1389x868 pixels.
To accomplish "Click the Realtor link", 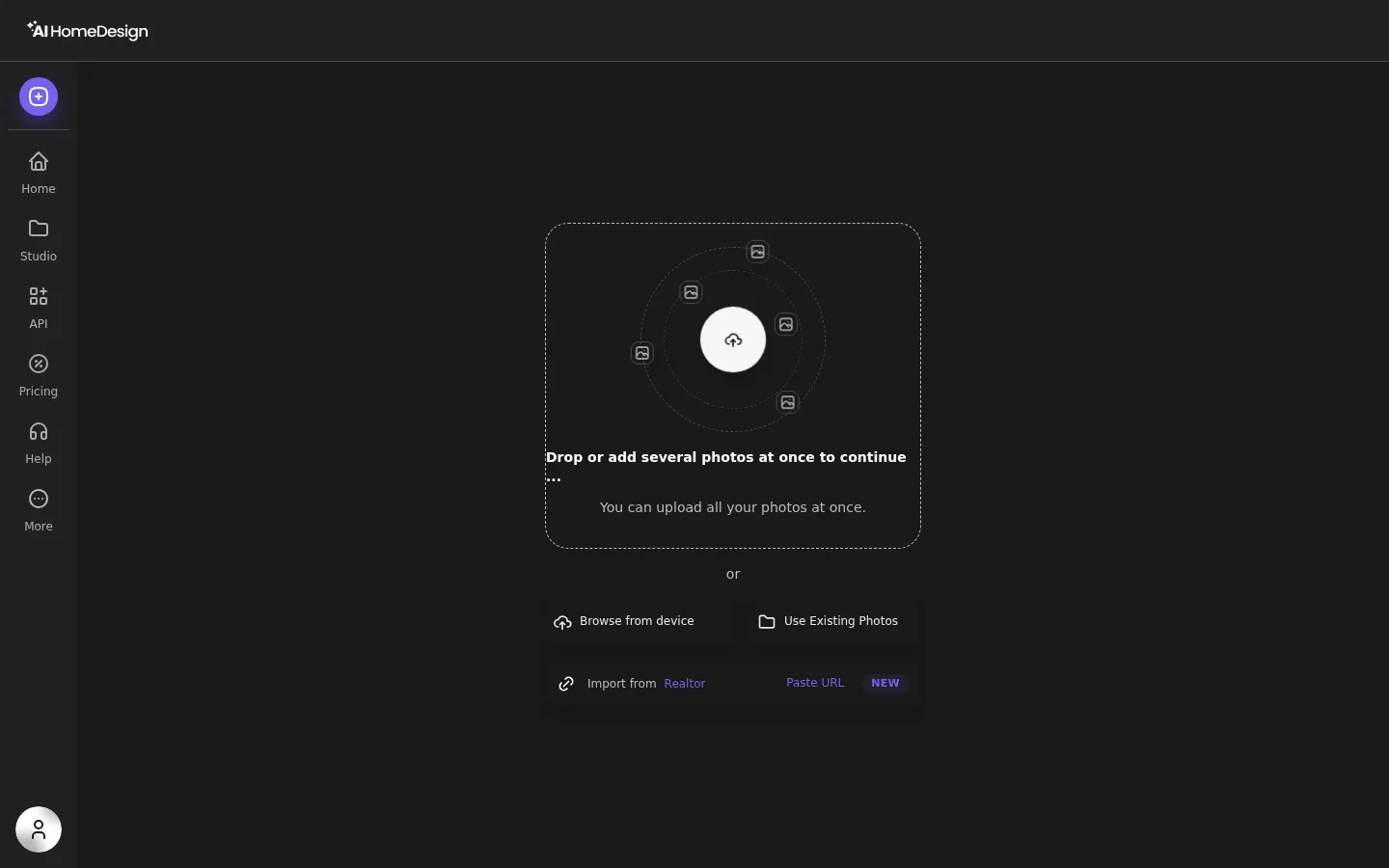I will tap(685, 684).
